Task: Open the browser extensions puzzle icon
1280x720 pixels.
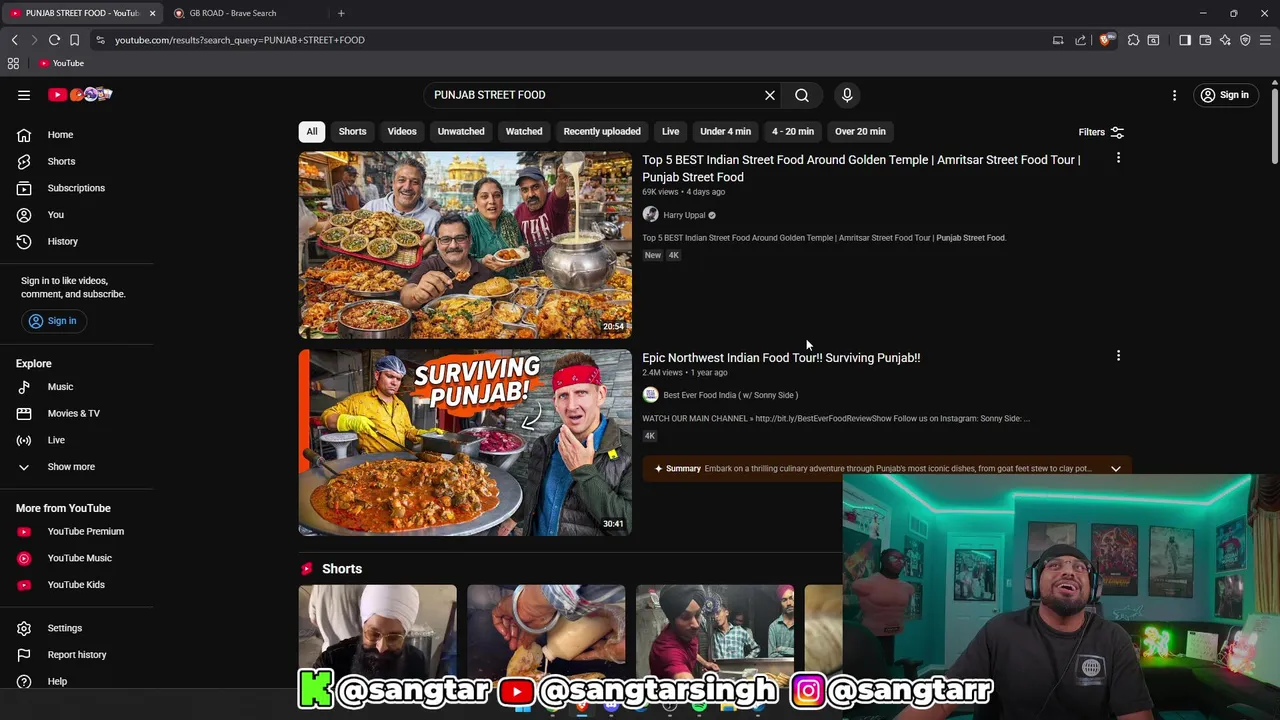Action: (1133, 40)
